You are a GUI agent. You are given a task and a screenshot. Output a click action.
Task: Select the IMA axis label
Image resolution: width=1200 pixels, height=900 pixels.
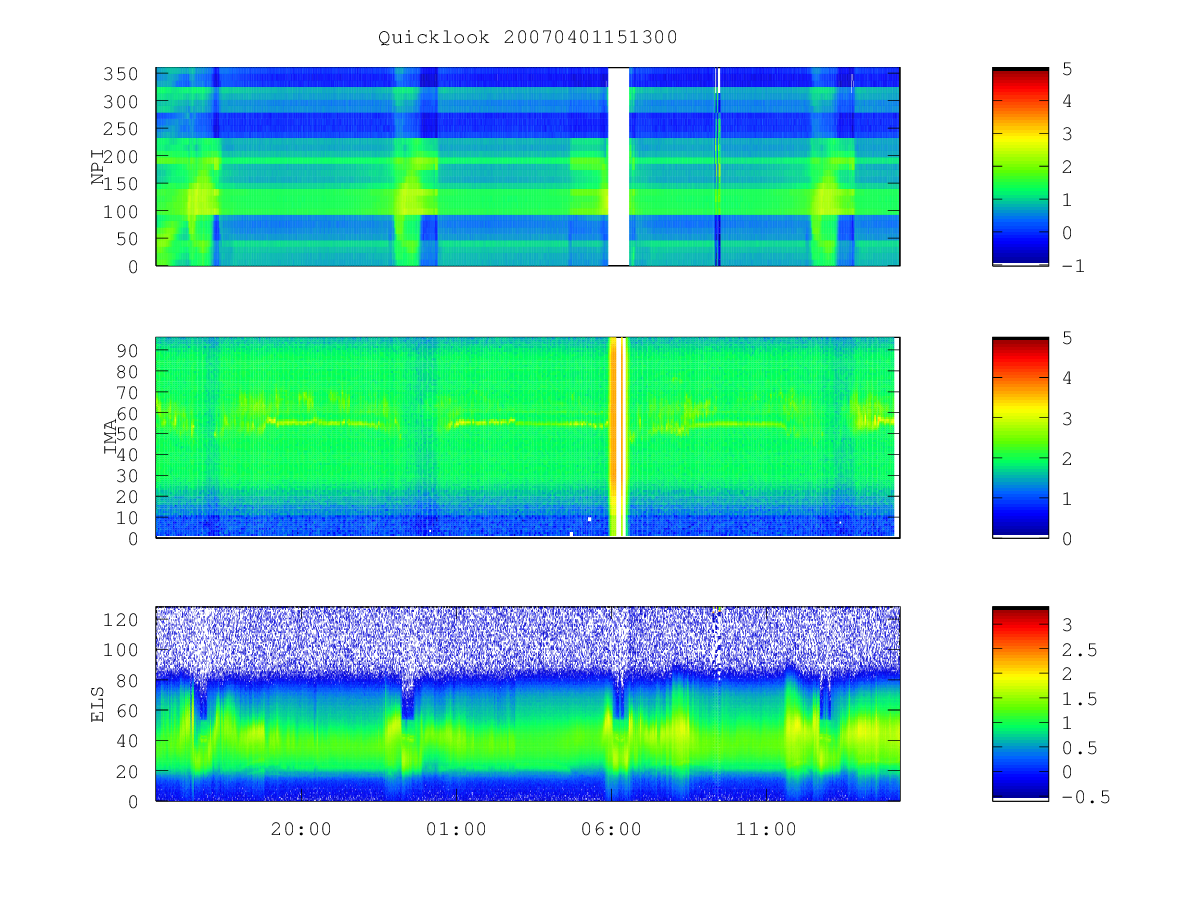[111, 437]
